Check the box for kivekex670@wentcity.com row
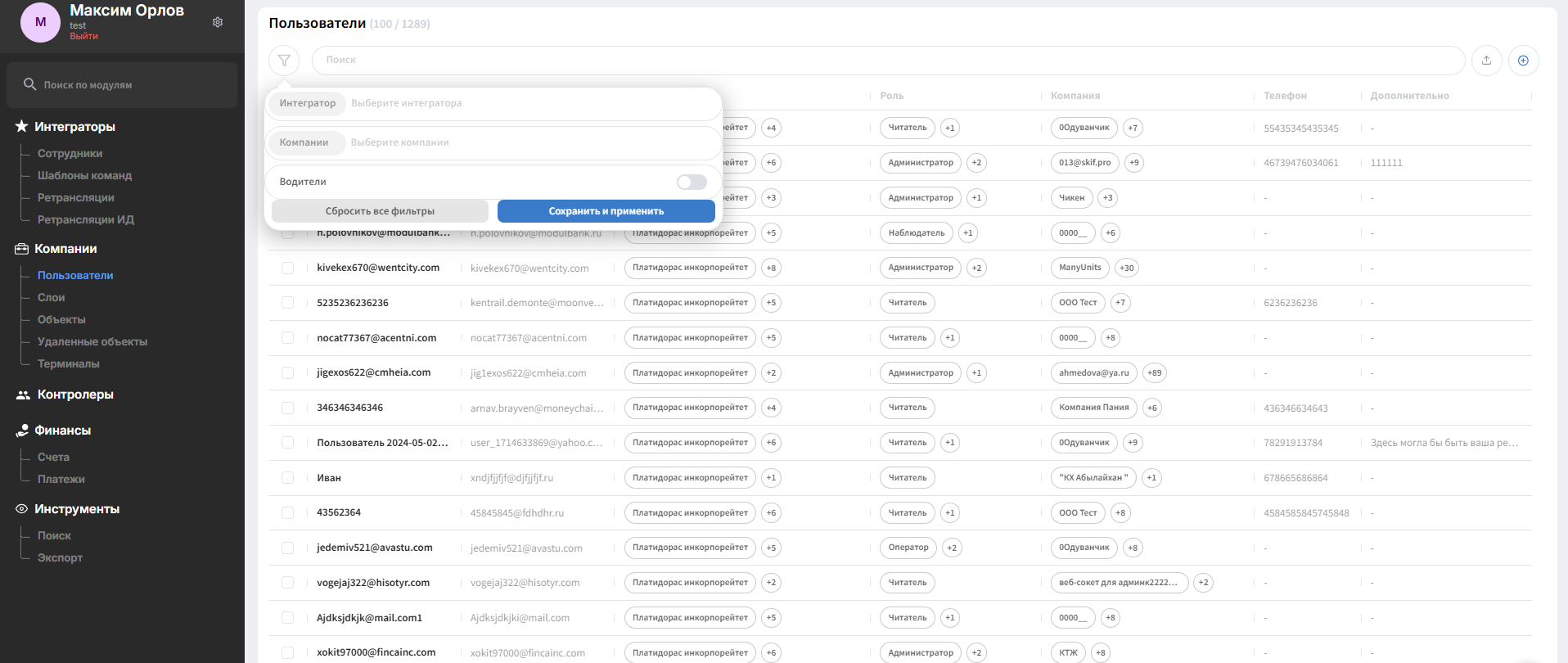Viewport: 1568px width, 663px height. tap(288, 268)
